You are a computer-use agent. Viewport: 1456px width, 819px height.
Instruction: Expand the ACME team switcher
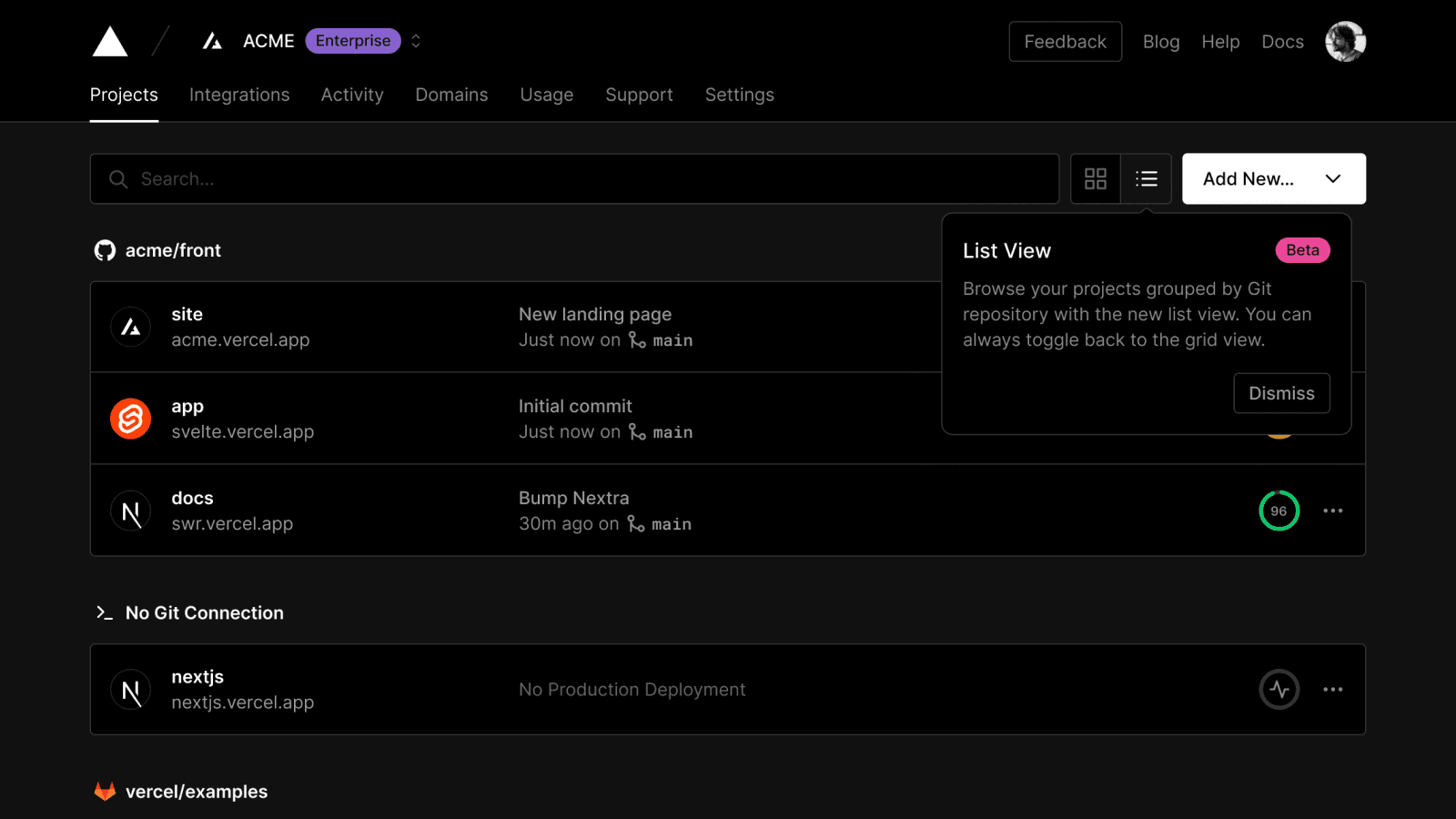(416, 42)
